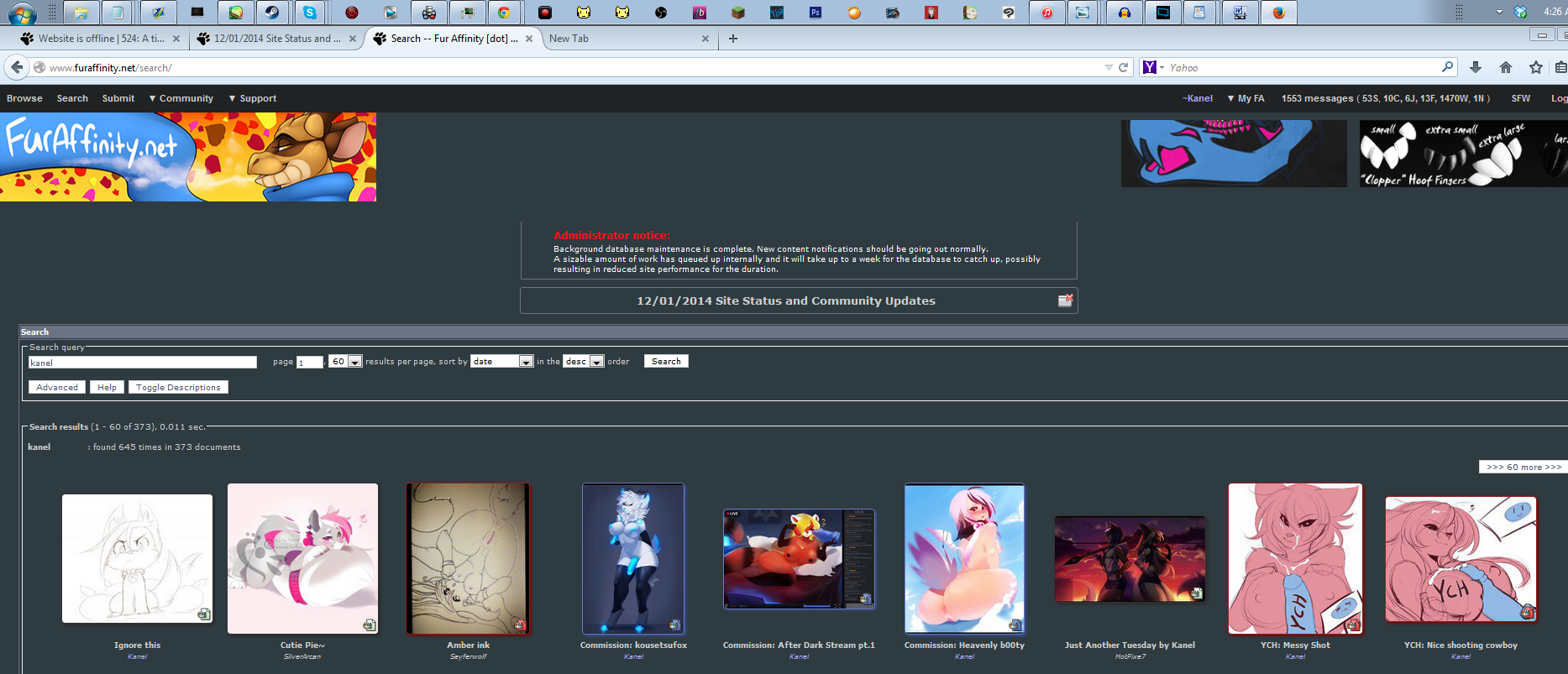This screenshot has height=674, width=1568.
Task: Reload the page with the refresh icon
Action: point(1123,67)
